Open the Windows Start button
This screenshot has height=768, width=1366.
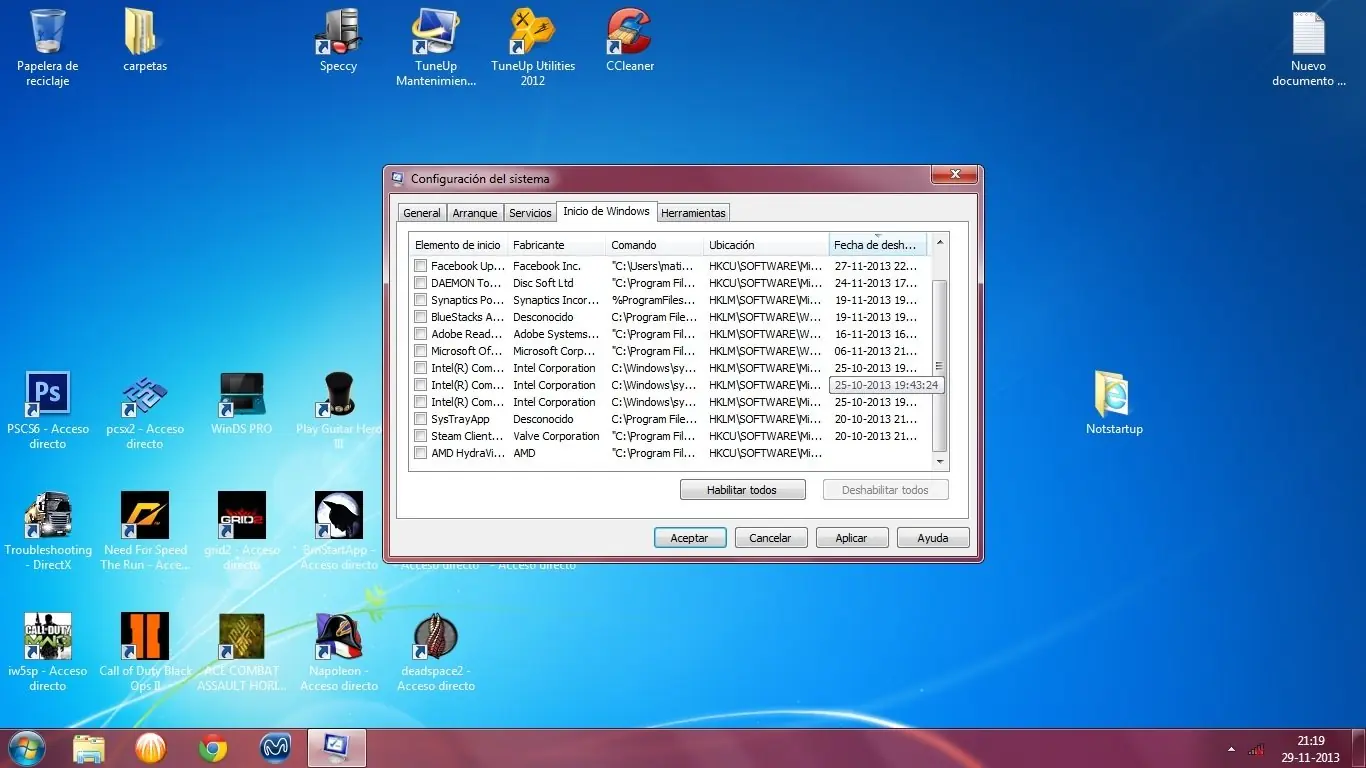[27, 748]
